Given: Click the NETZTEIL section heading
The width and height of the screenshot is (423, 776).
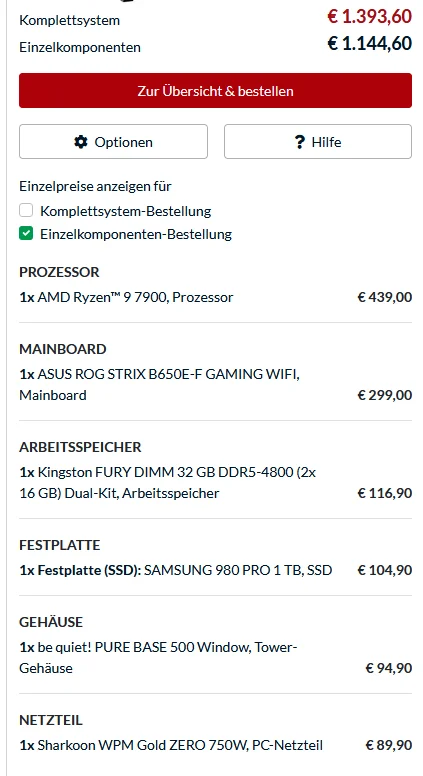Looking at the screenshot, I should click(x=51, y=720).
